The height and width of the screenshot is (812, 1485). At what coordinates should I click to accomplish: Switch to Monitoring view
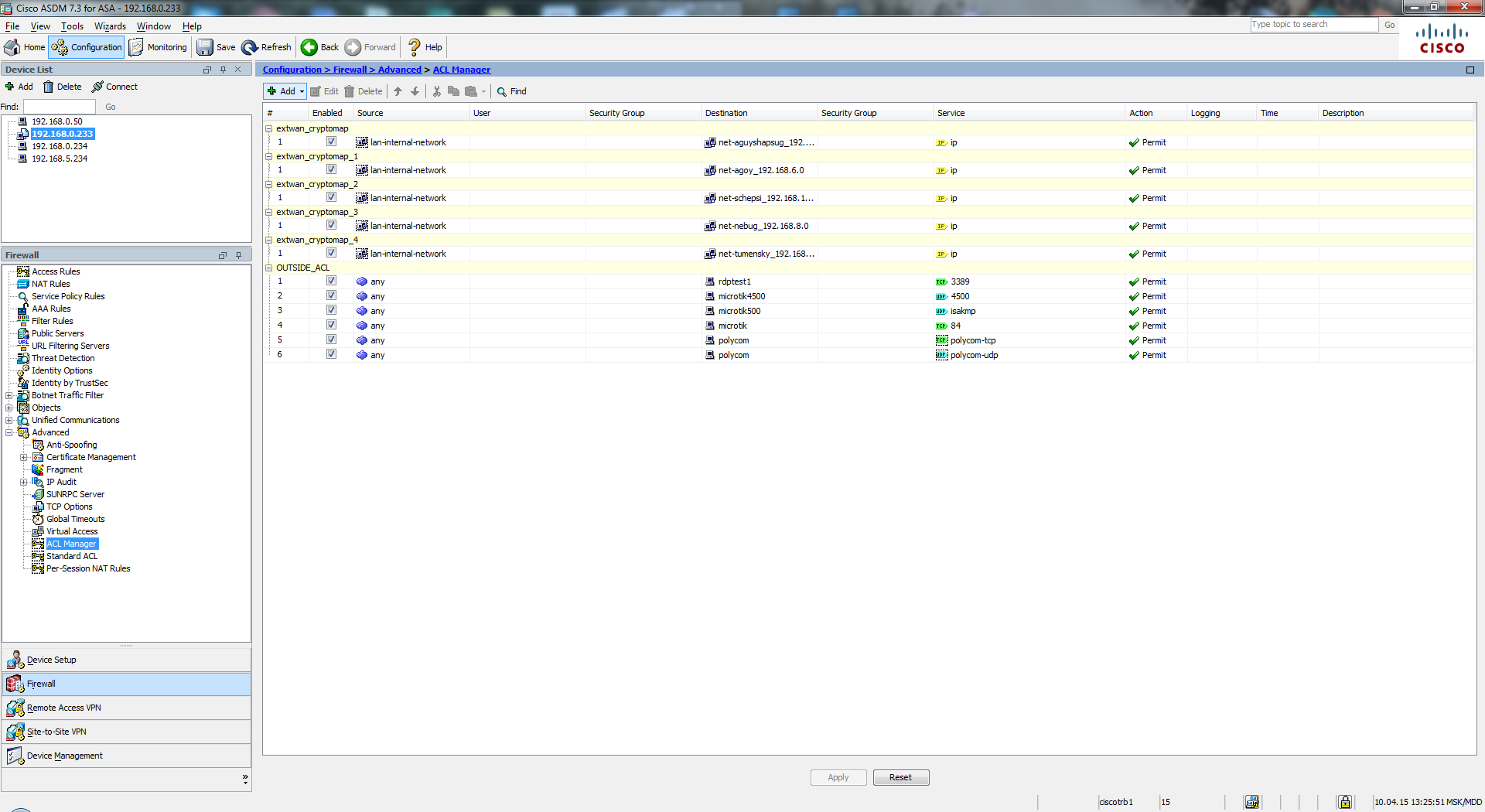(158, 47)
